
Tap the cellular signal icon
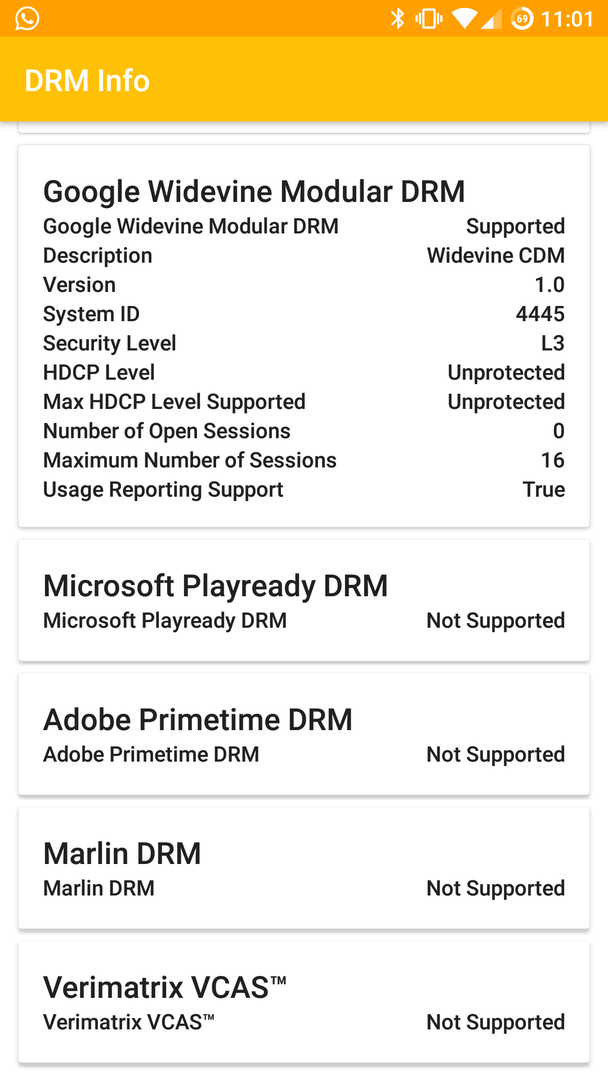(491, 18)
